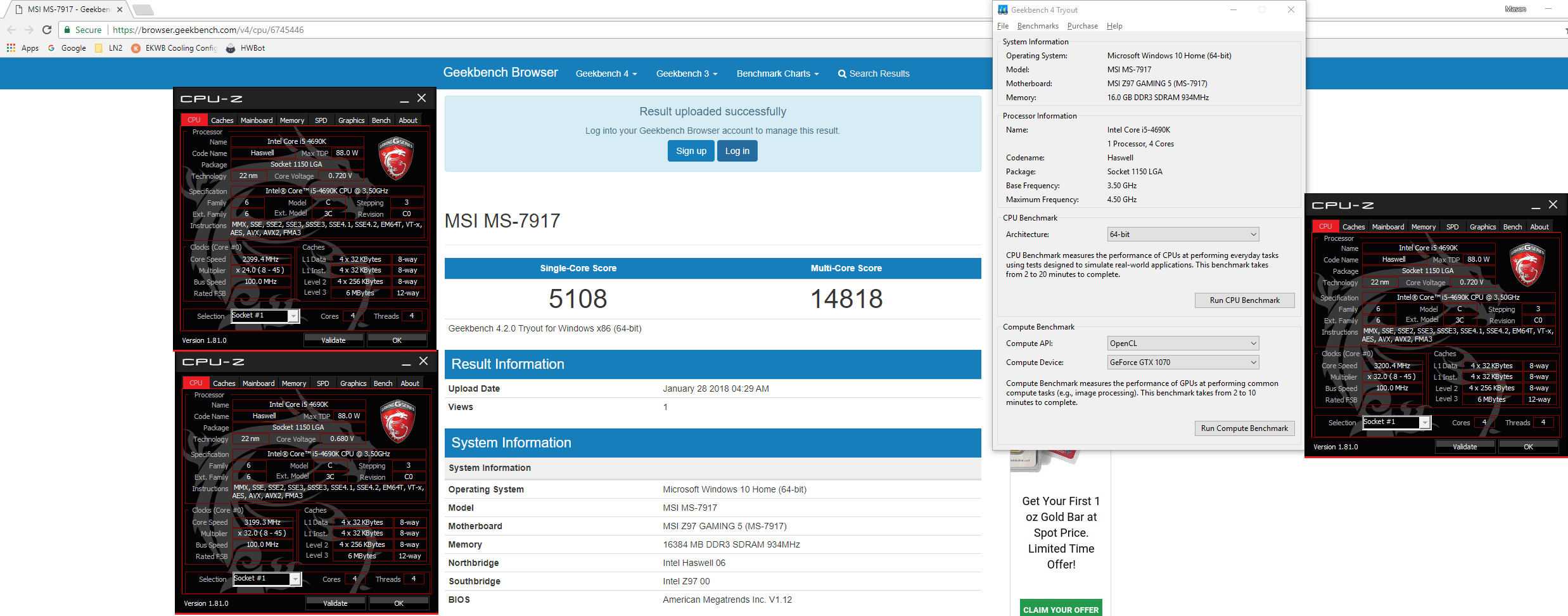1568x616 pixels.
Task: Minimize the top-left CPU-Z window
Action: click(x=404, y=99)
